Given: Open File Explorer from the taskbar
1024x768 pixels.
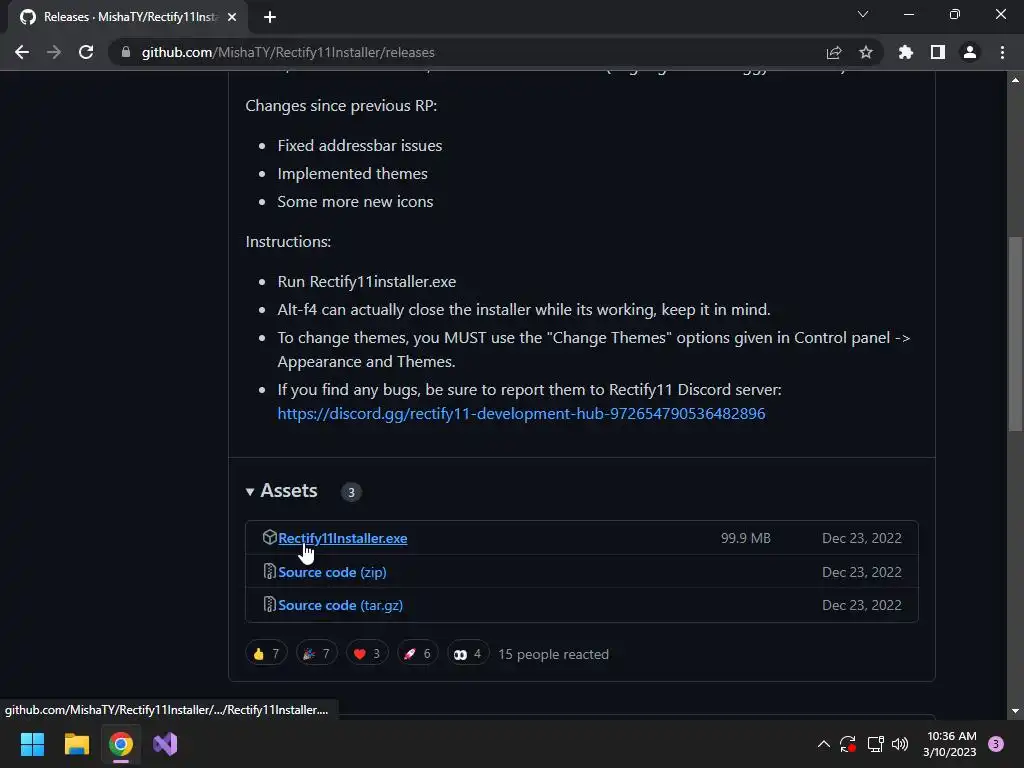Looking at the screenshot, I should coord(76,744).
